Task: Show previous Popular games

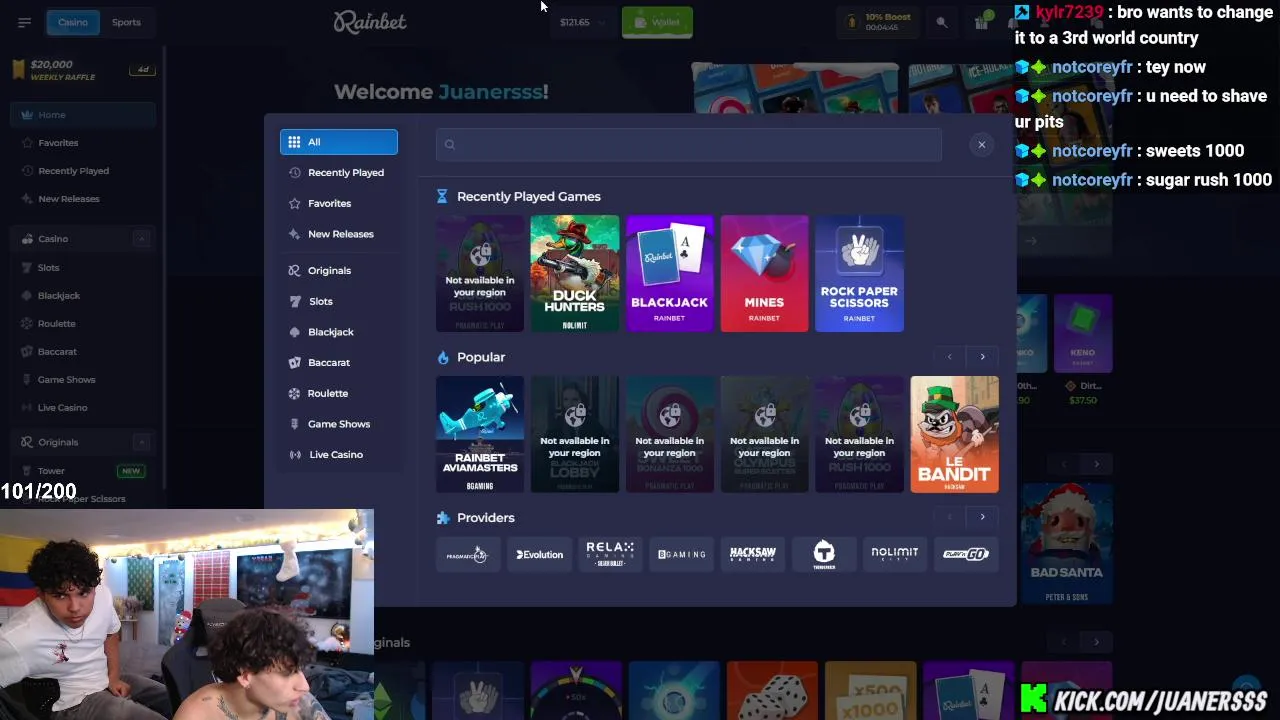Action: pyautogui.click(x=949, y=357)
